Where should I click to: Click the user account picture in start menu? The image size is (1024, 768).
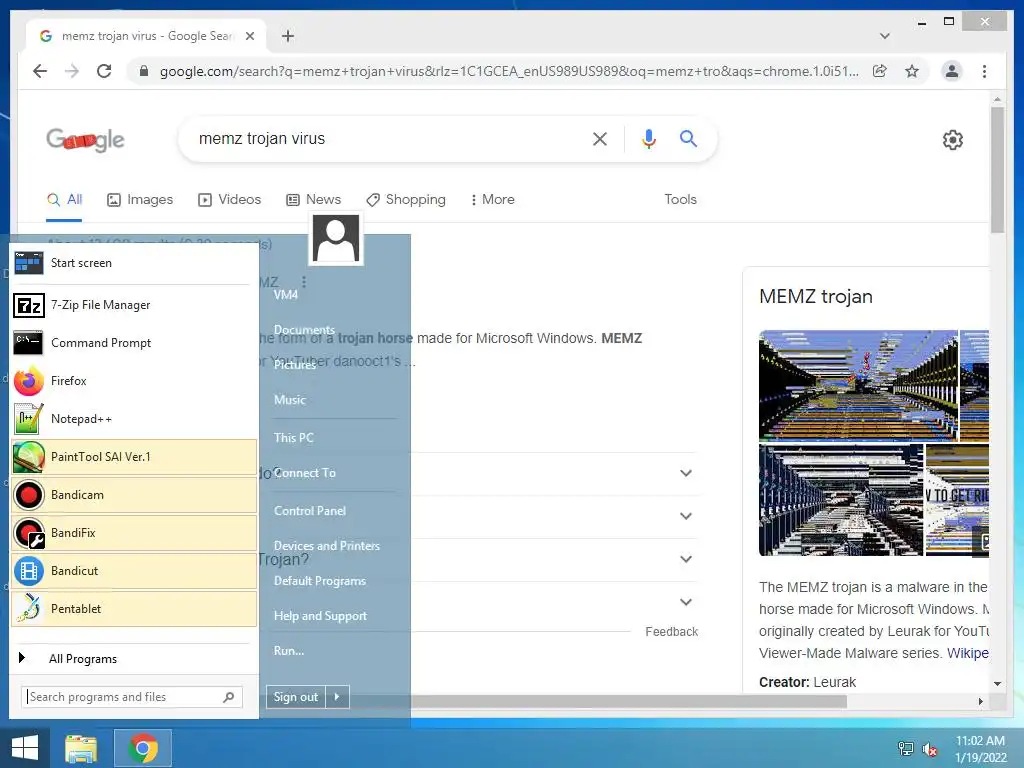[336, 239]
